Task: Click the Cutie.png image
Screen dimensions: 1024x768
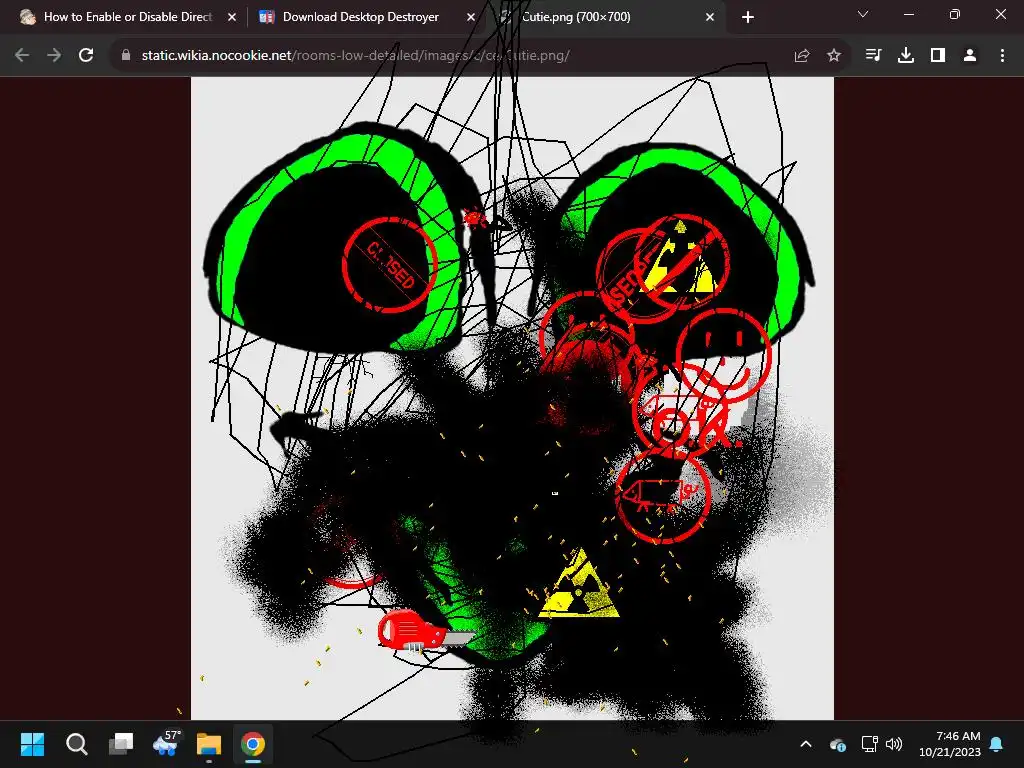Action: tap(512, 398)
